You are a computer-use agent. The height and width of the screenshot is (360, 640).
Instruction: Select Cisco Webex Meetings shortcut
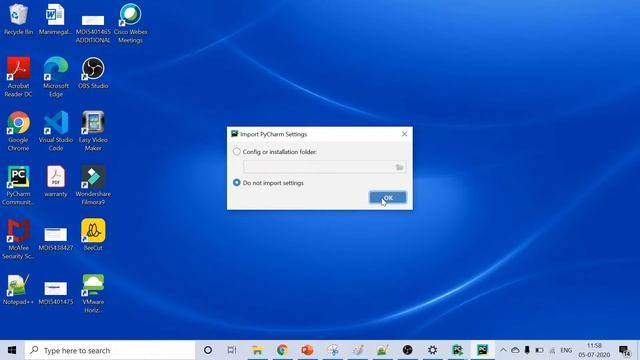tap(131, 23)
